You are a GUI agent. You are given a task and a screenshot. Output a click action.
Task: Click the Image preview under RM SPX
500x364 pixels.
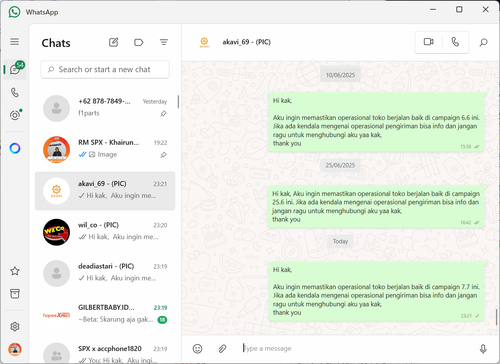[103, 154]
